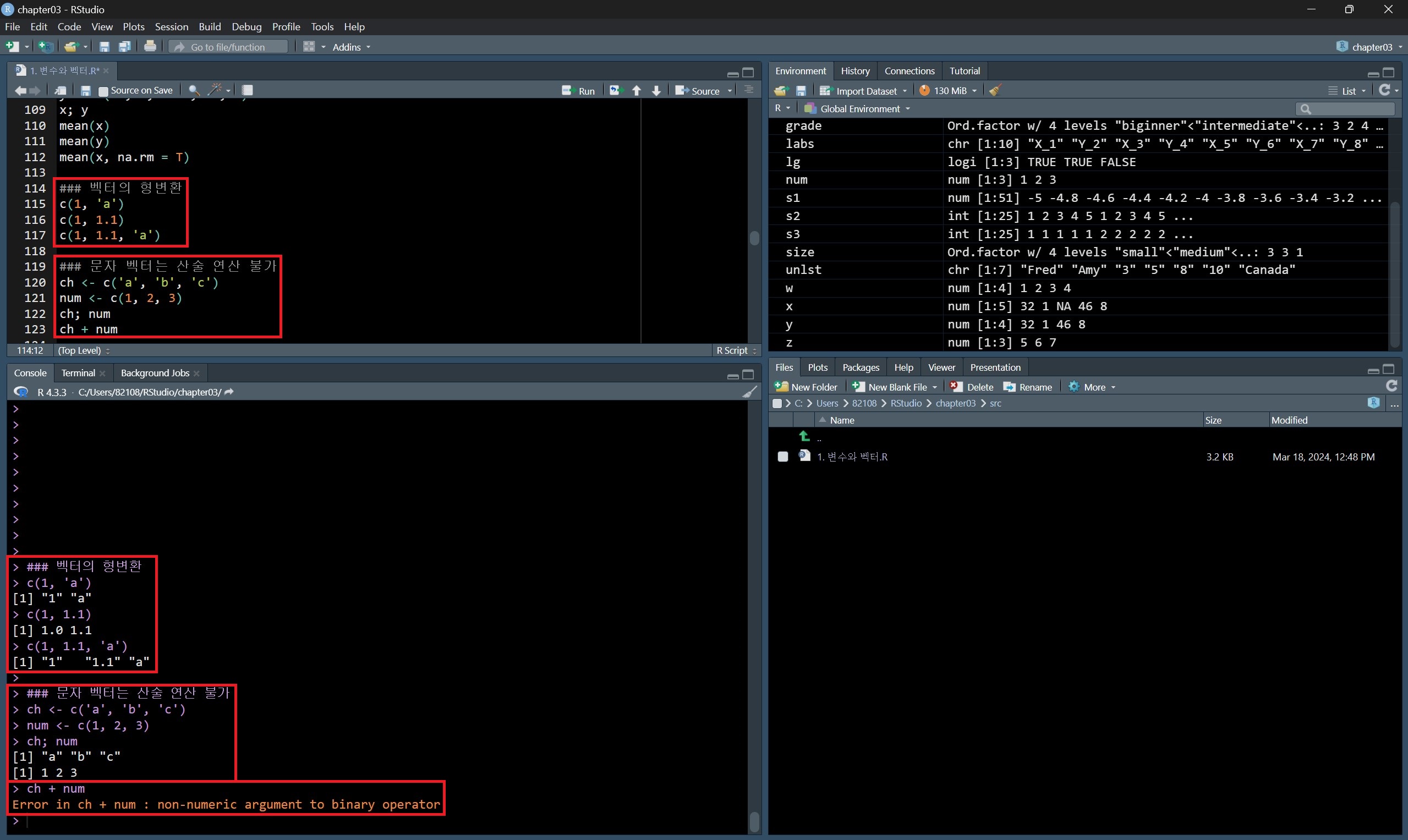Expand the Import Dataset dropdown

[905, 91]
